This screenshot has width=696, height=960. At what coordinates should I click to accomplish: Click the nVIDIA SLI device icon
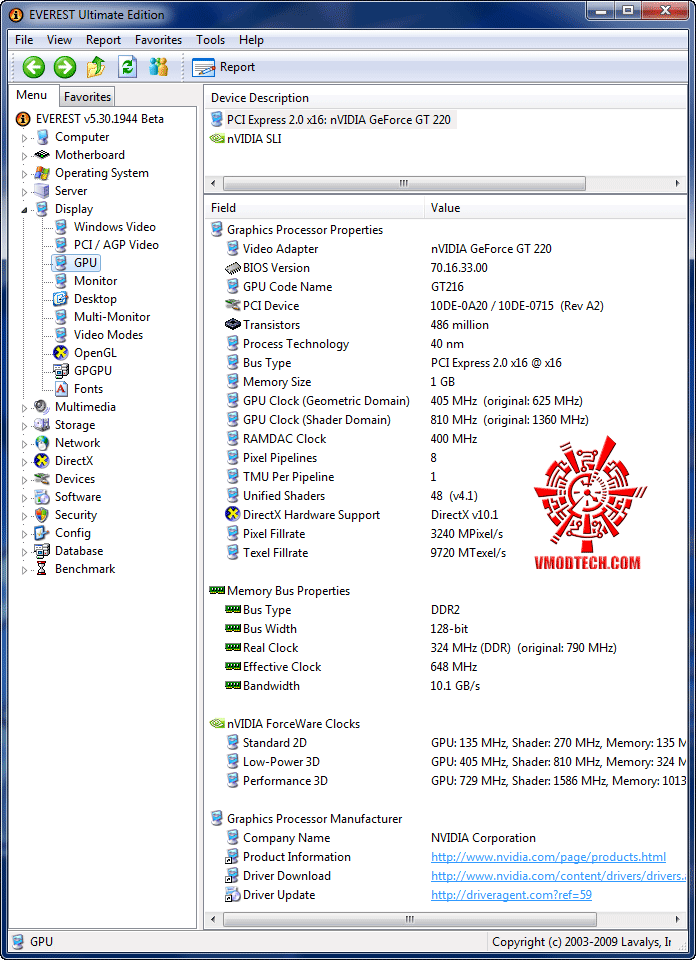click(217, 138)
